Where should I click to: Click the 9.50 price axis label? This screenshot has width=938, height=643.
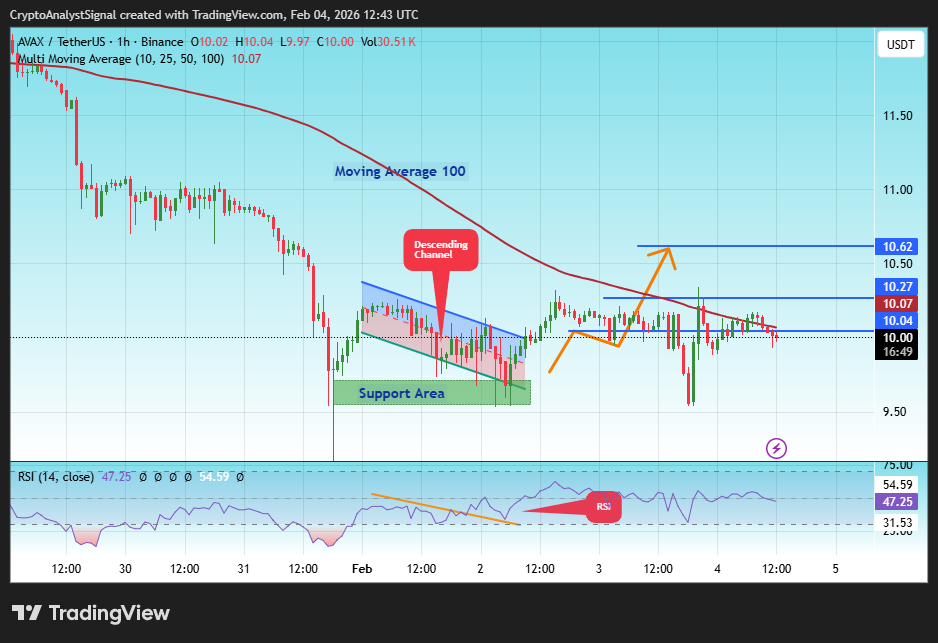click(x=894, y=412)
